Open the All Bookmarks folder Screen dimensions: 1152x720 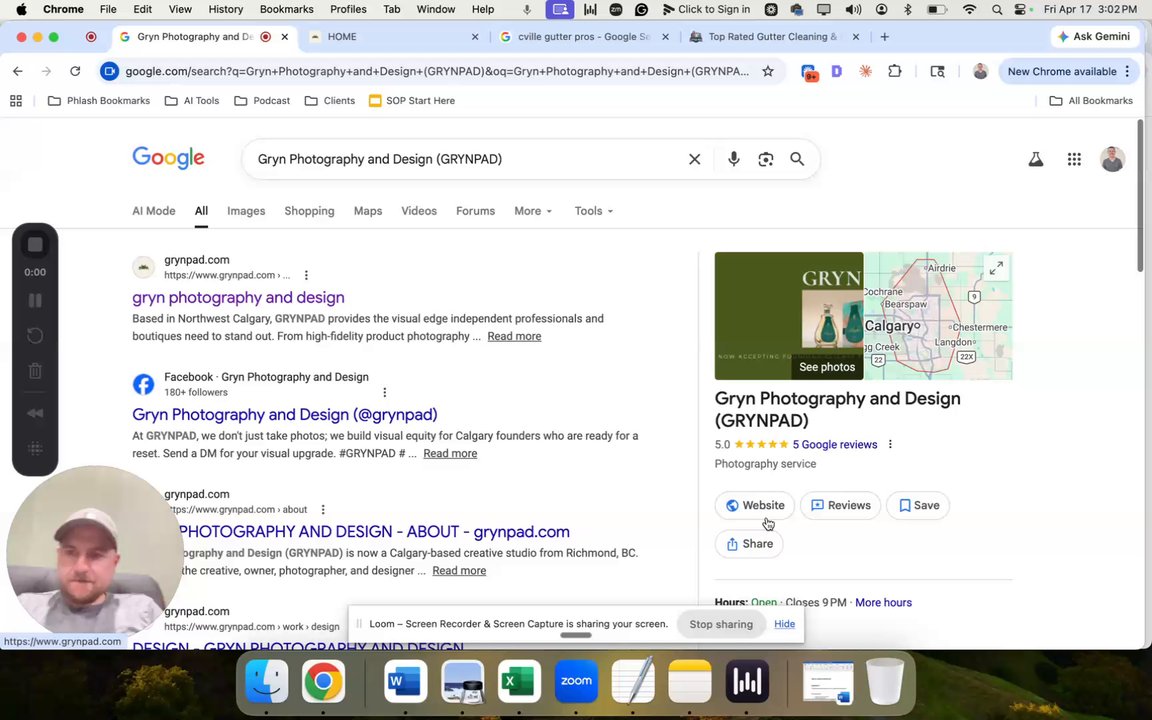click(x=1091, y=101)
